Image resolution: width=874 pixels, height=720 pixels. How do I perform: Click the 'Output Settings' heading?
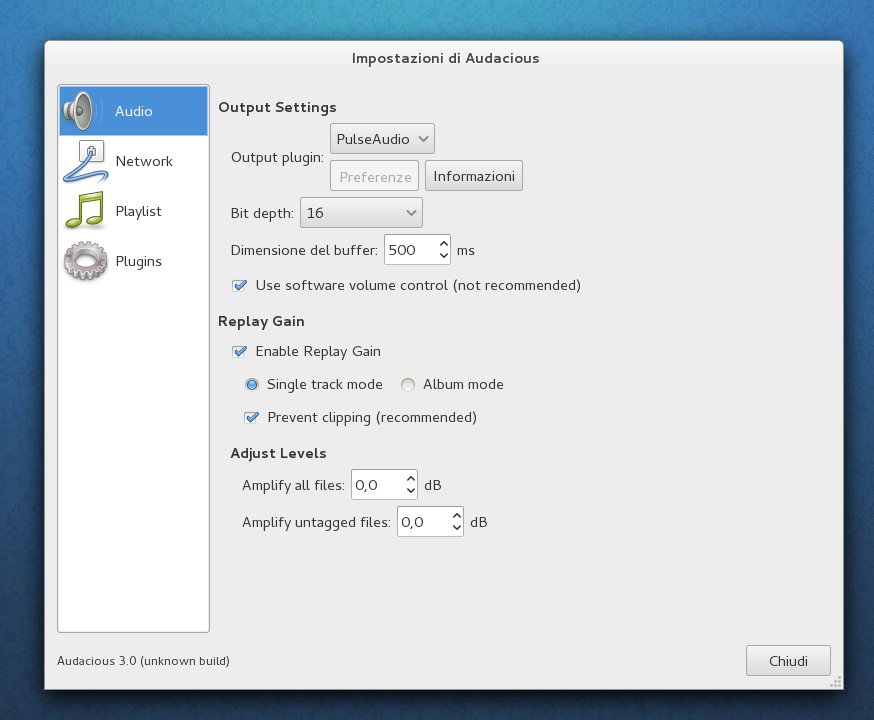click(277, 107)
